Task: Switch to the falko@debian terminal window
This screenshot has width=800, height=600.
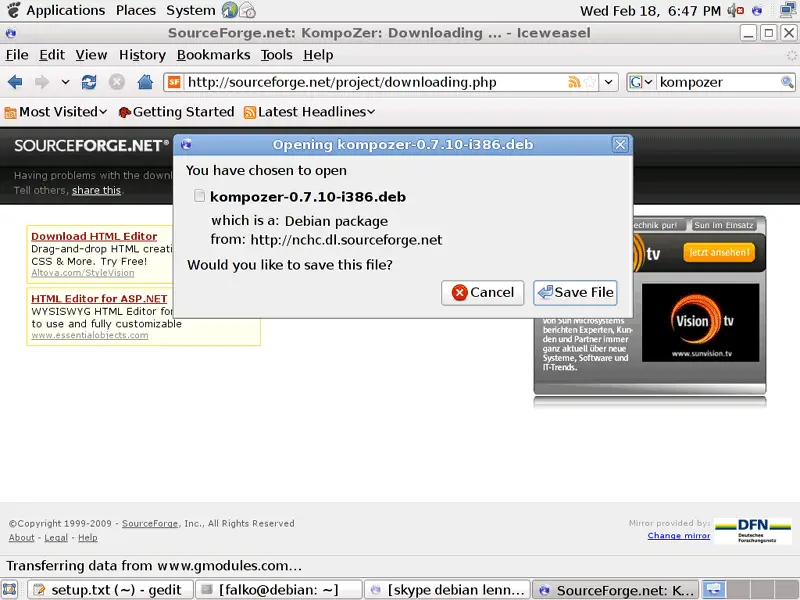Action: pos(279,590)
